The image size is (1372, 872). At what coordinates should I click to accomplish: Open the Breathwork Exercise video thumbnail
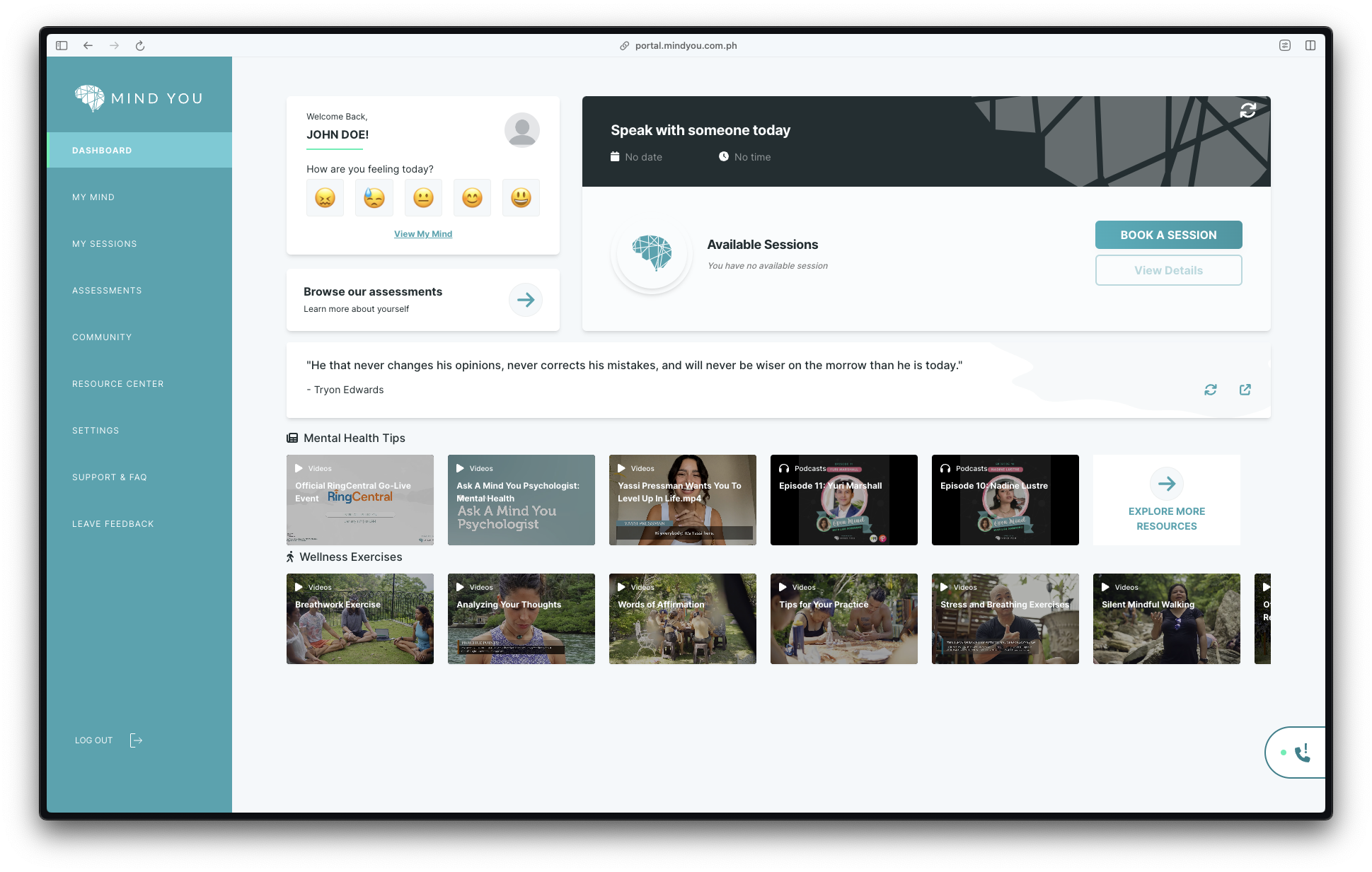point(359,619)
